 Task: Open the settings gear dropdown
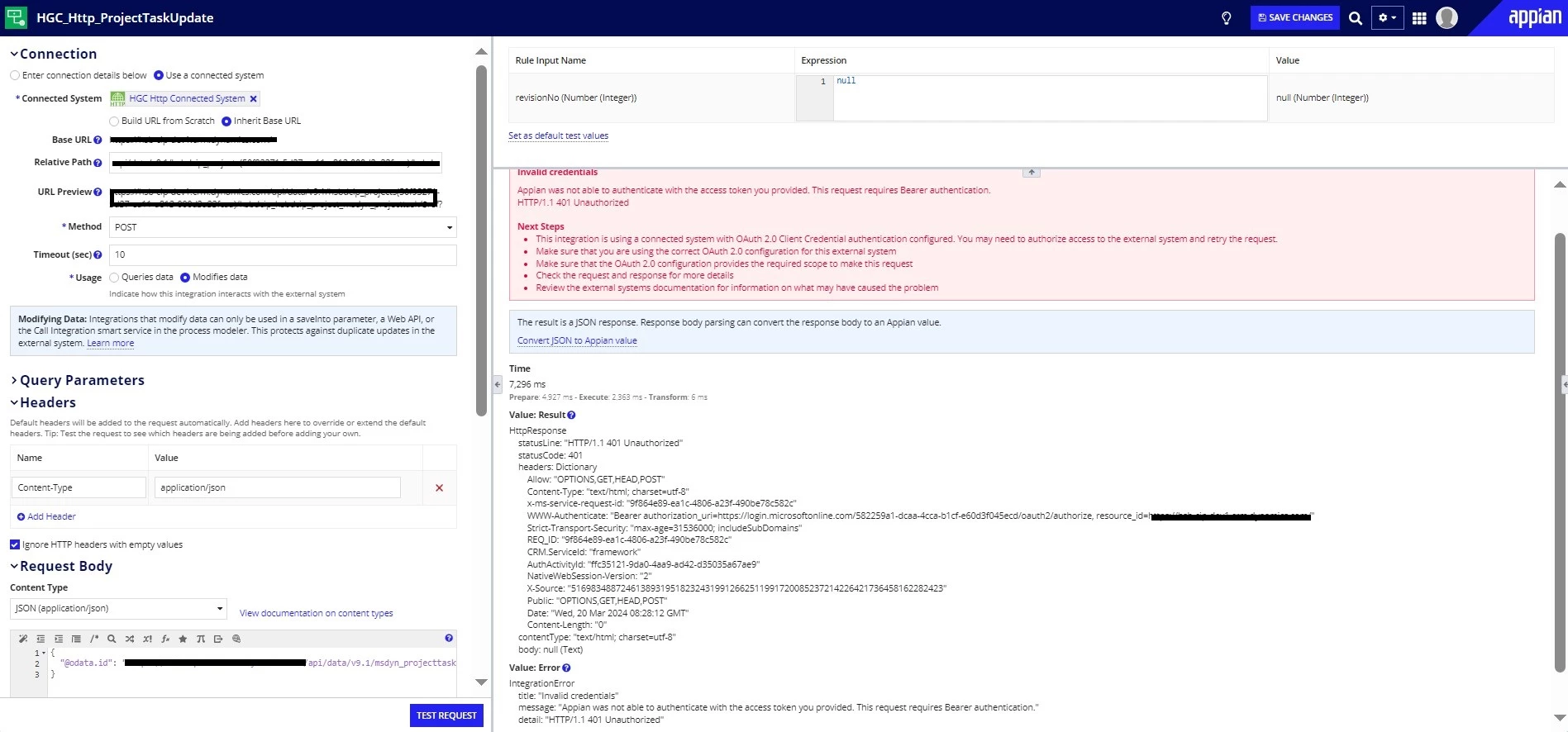coord(1387,17)
